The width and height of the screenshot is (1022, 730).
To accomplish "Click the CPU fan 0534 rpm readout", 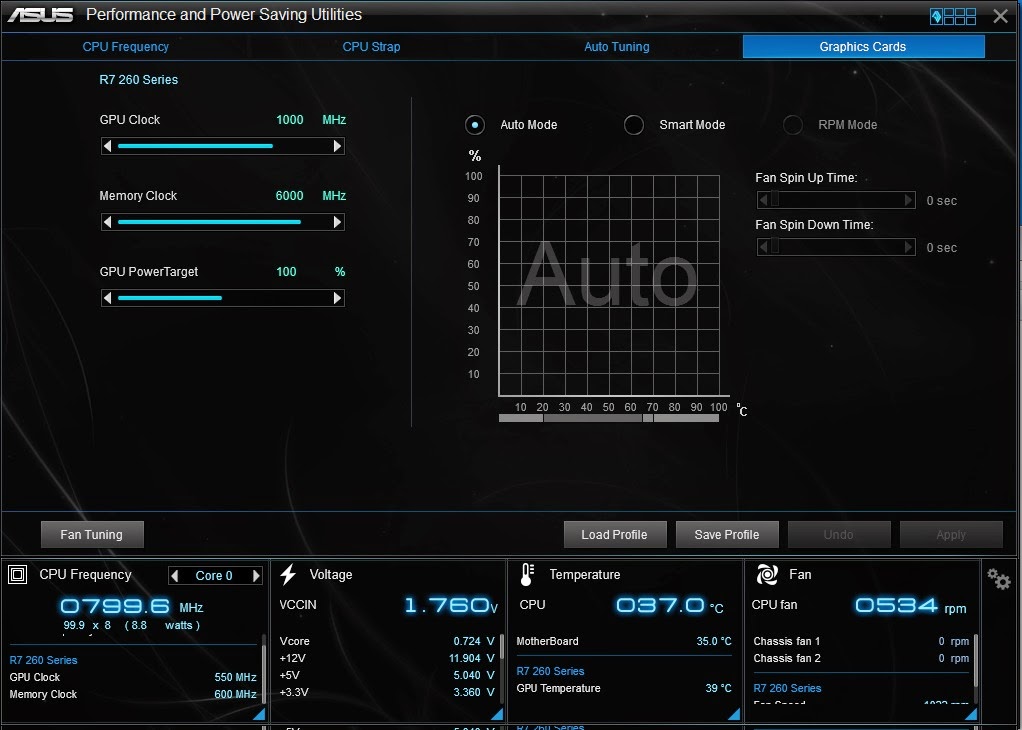I will 911,606.
